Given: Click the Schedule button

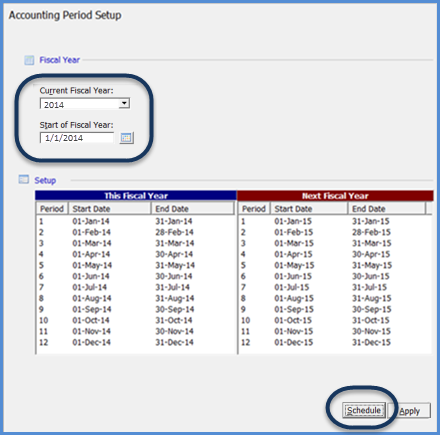Looking at the screenshot, I should [x=364, y=410].
